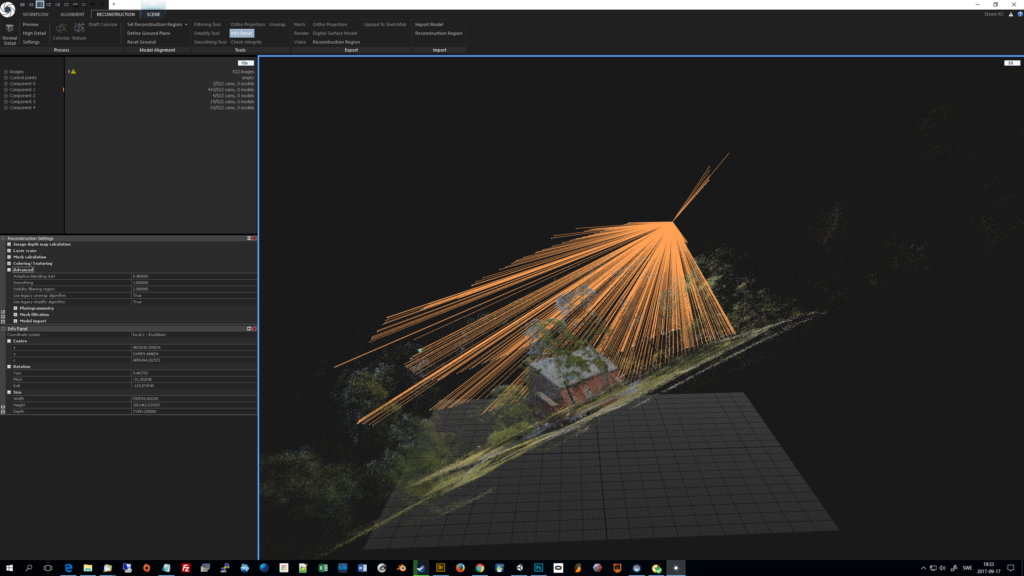
Task: Open Microsoft Edge from the taskbar
Action: tap(68, 567)
